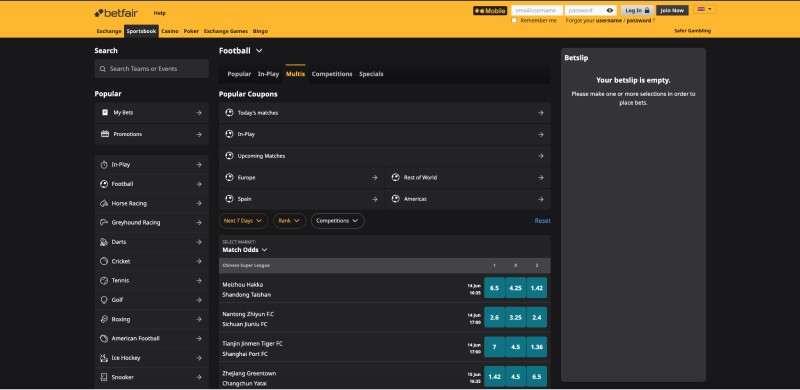Click the Spain coupon football icon
This screenshot has height=390, width=800.
click(x=229, y=199)
